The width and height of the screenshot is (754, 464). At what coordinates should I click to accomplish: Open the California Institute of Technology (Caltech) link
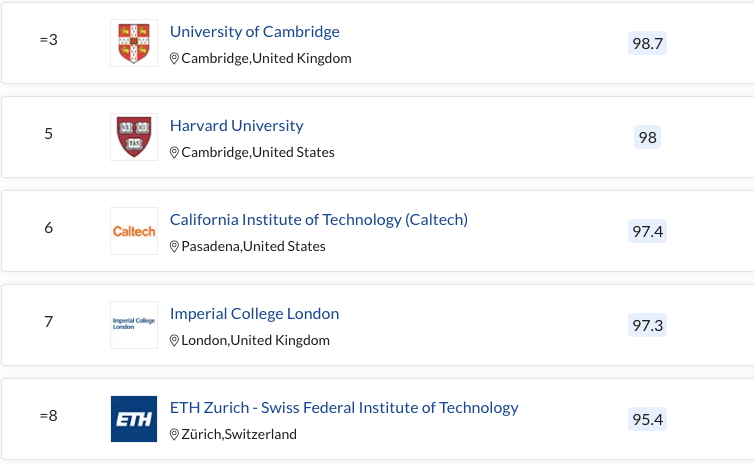point(318,220)
